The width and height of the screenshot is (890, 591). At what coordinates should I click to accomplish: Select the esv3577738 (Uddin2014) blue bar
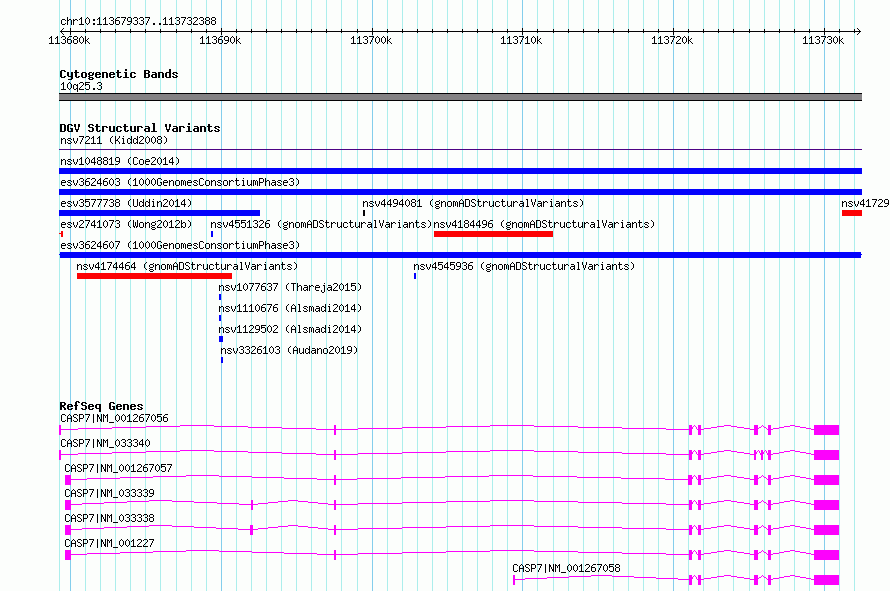(159, 213)
